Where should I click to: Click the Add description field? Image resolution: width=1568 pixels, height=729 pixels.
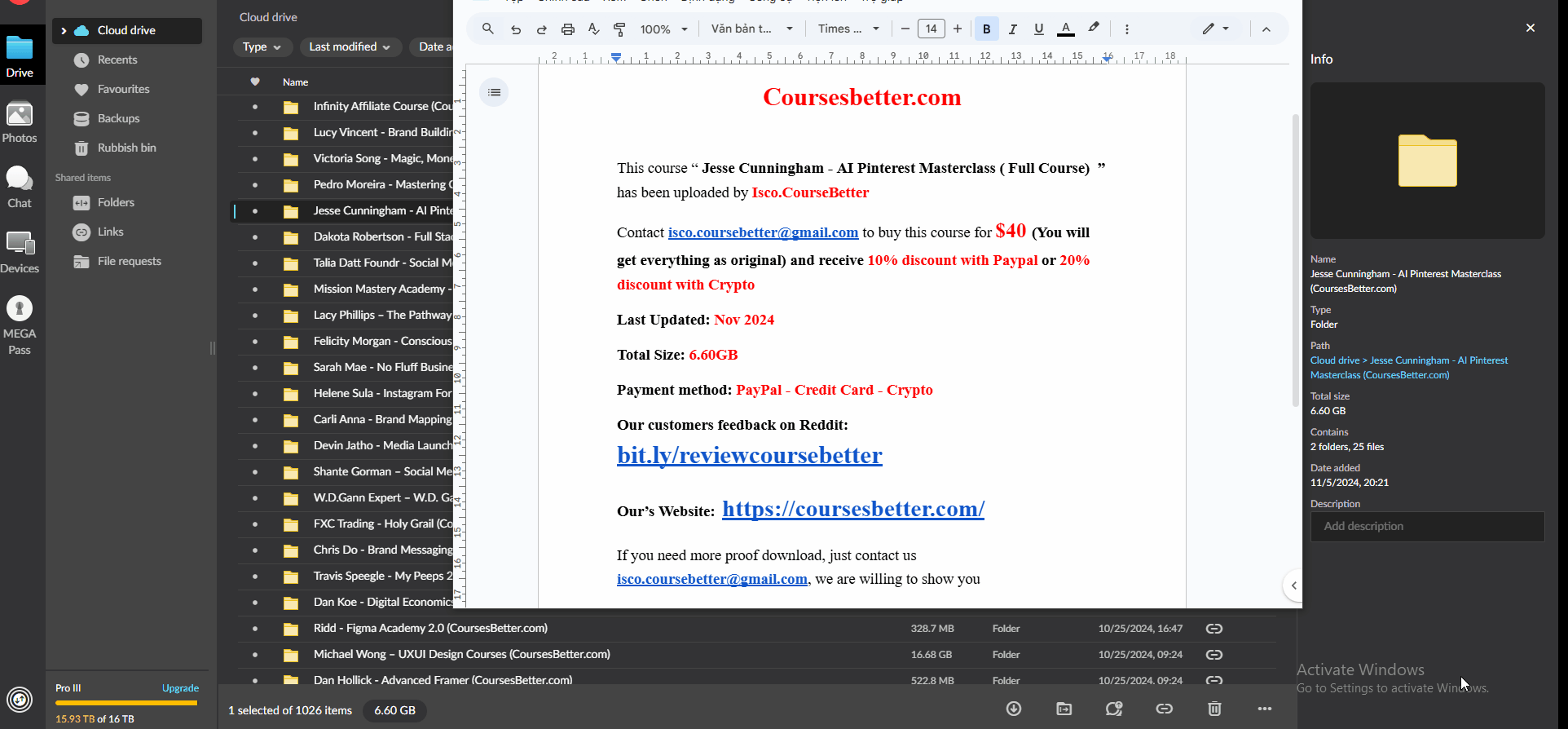(x=1427, y=527)
